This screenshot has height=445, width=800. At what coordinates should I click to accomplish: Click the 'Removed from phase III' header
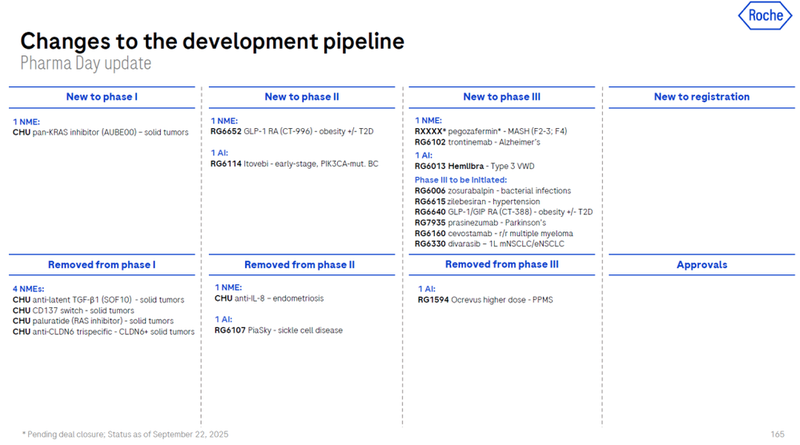[501, 265]
